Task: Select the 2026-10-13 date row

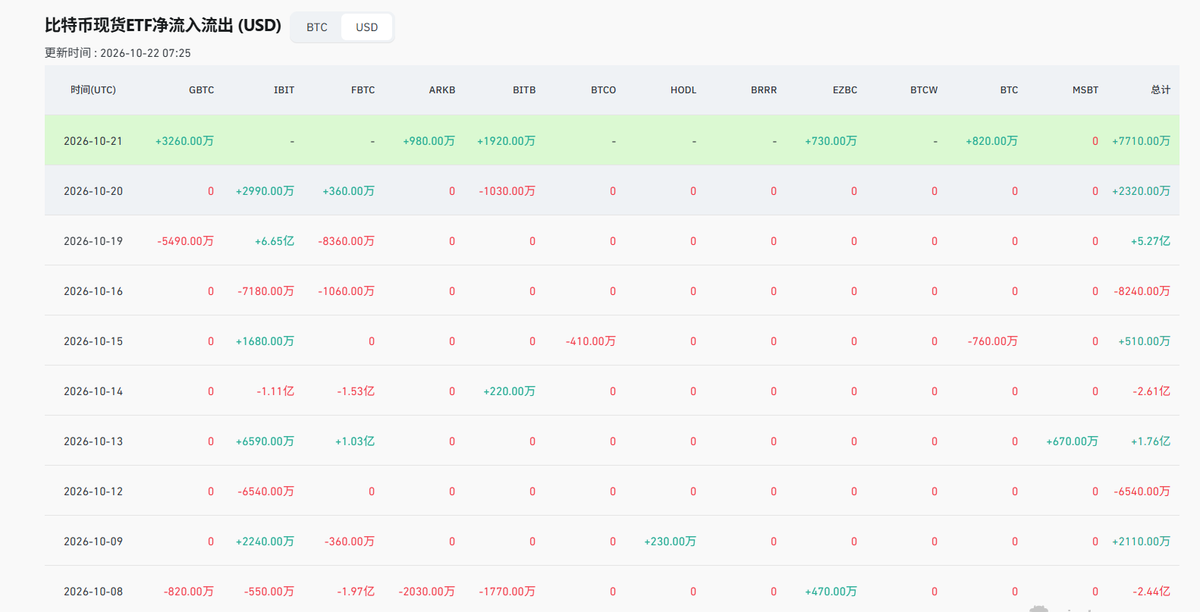Action: click(611, 441)
